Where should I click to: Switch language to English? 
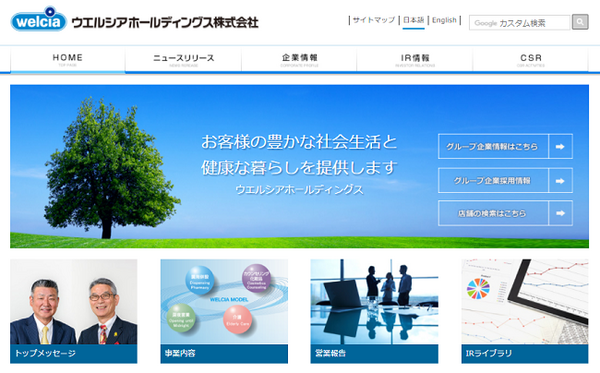pos(444,20)
